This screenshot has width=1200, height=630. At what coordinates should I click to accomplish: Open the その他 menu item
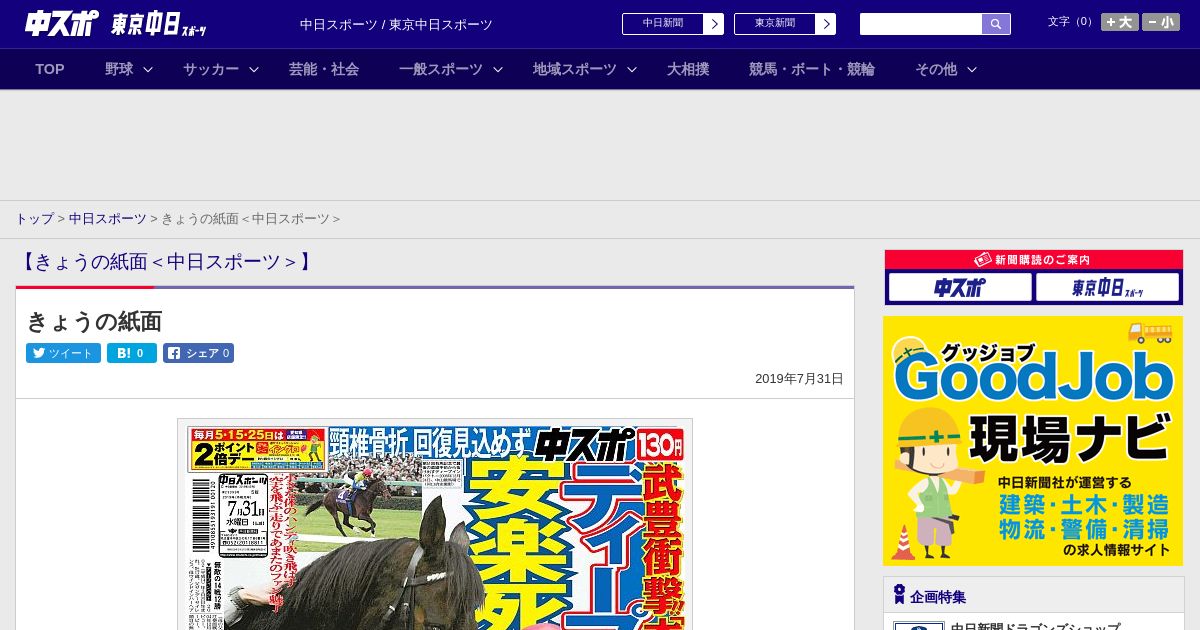[936, 69]
